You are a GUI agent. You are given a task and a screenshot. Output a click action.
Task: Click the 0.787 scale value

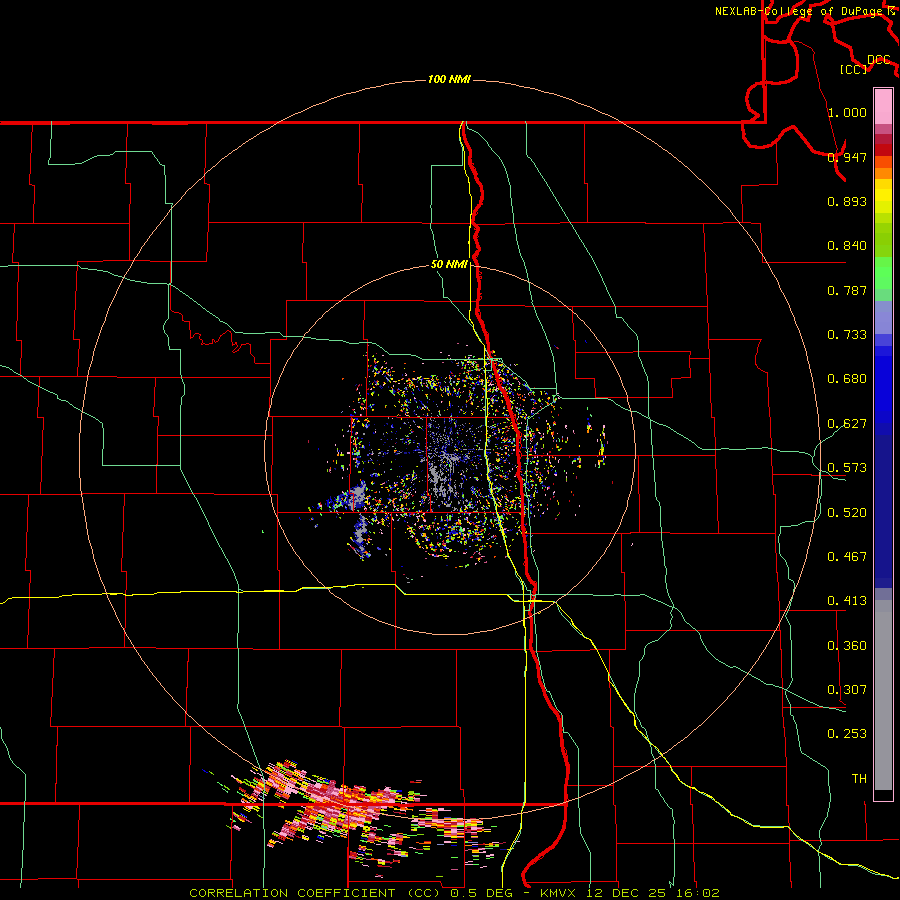tap(847, 290)
